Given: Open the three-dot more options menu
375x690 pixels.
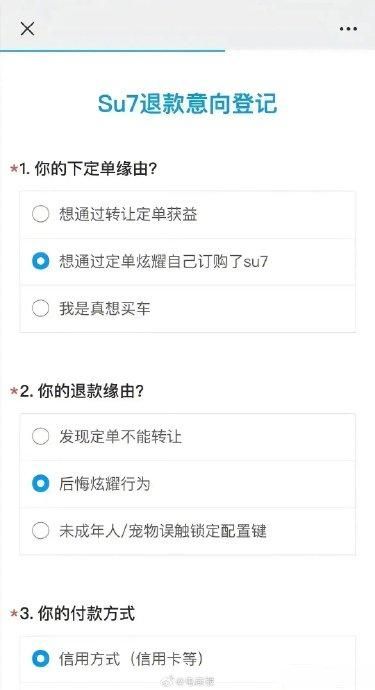Looking at the screenshot, I should pos(348,29).
